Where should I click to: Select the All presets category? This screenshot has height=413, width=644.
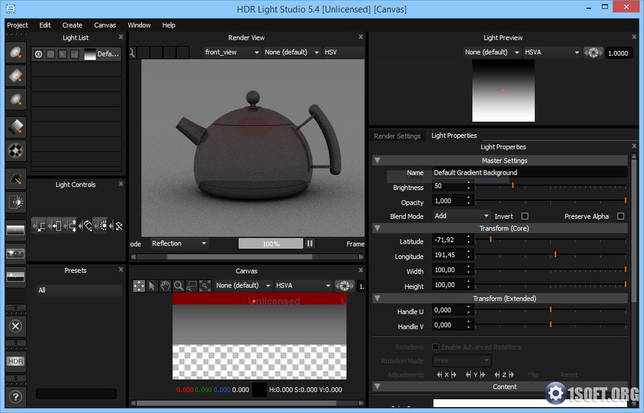77,290
